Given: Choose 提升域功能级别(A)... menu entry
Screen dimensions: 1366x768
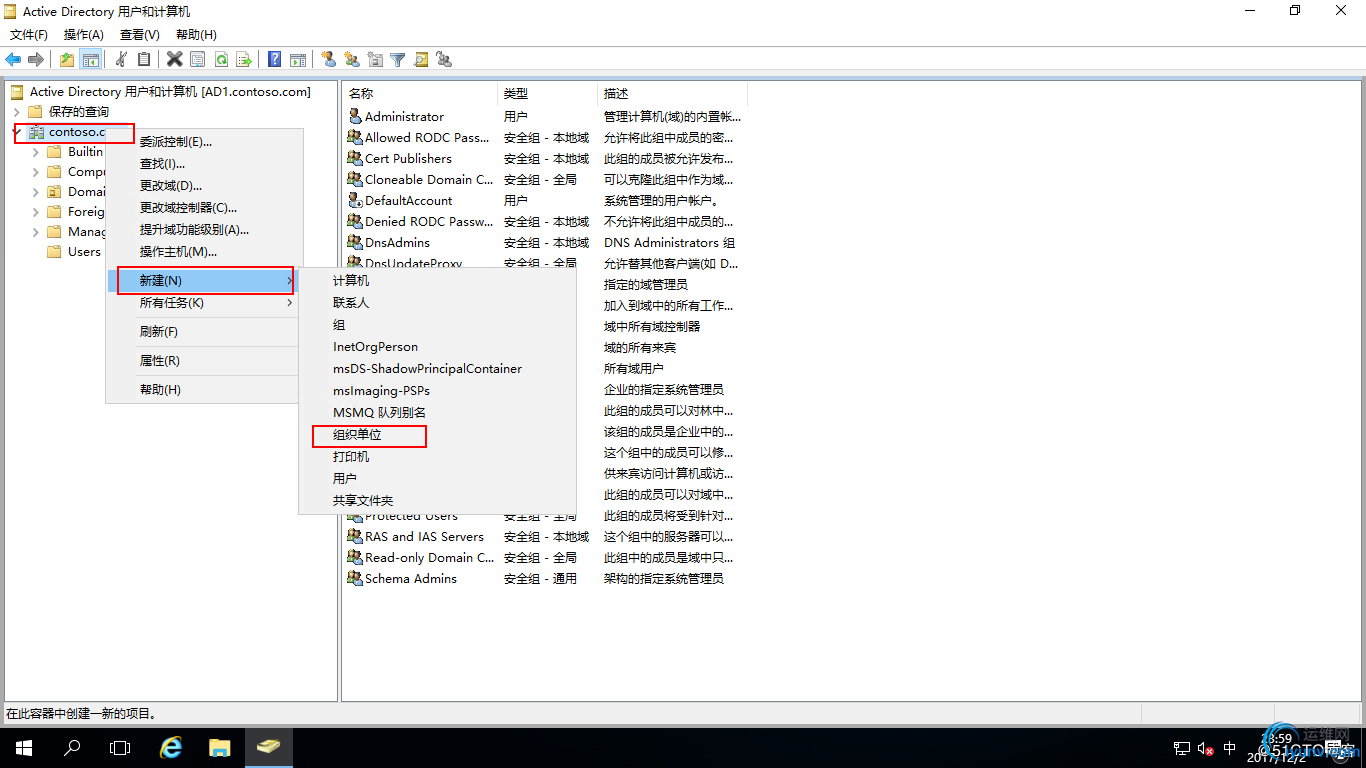Looking at the screenshot, I should pos(203,229).
